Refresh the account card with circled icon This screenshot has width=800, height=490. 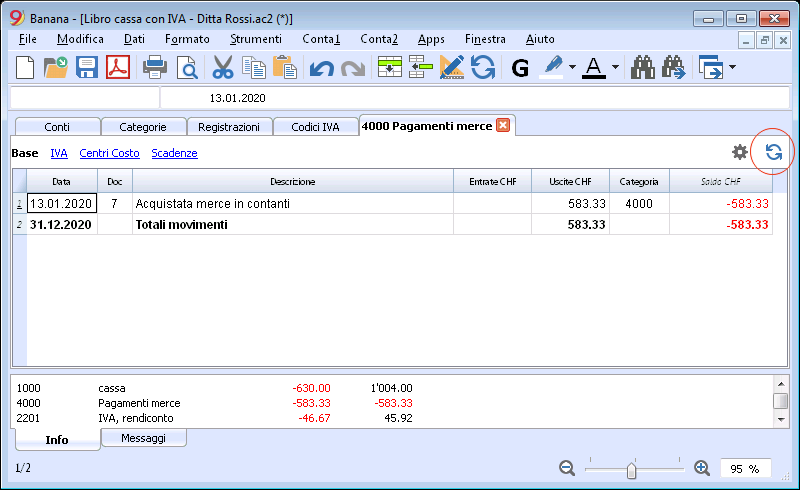coord(773,152)
